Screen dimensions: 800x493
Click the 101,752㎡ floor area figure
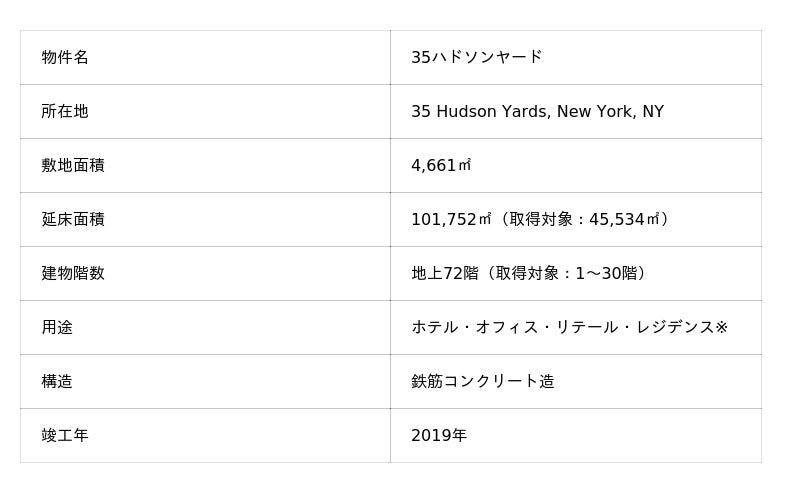point(451,219)
